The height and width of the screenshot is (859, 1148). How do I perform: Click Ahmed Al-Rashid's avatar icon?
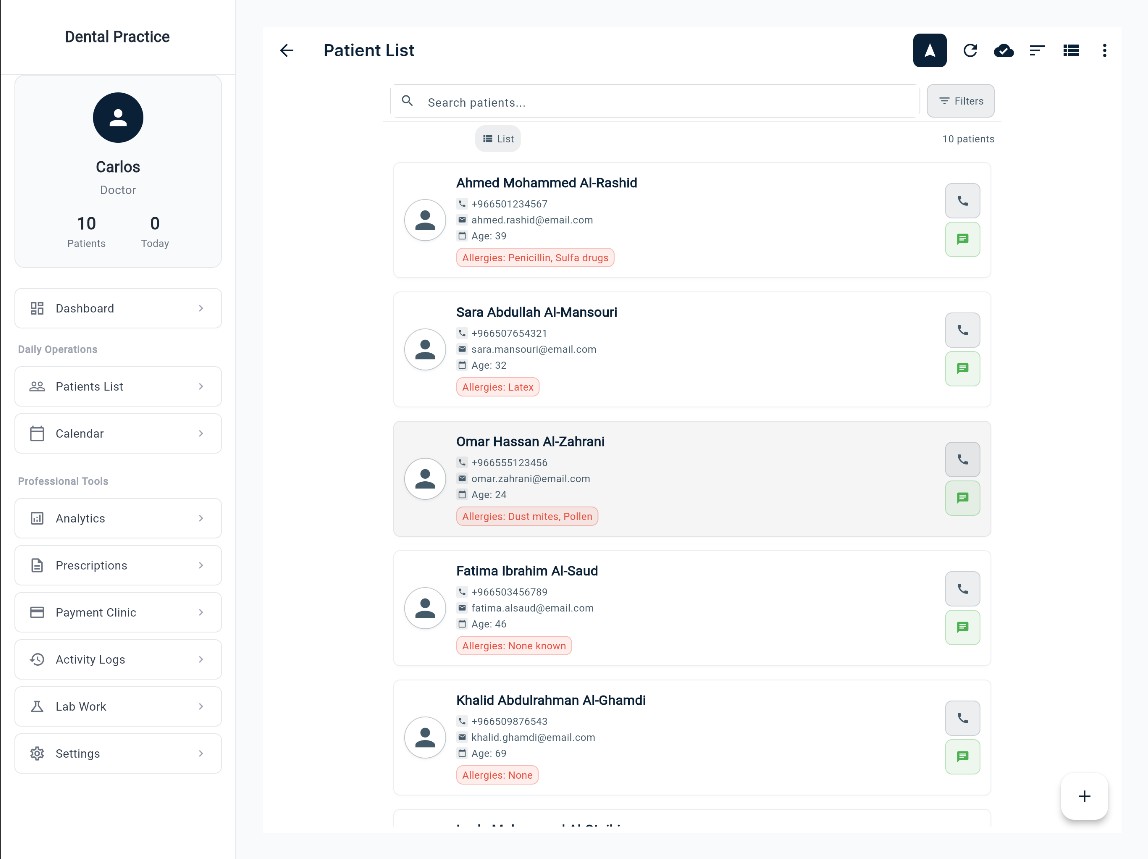(425, 220)
